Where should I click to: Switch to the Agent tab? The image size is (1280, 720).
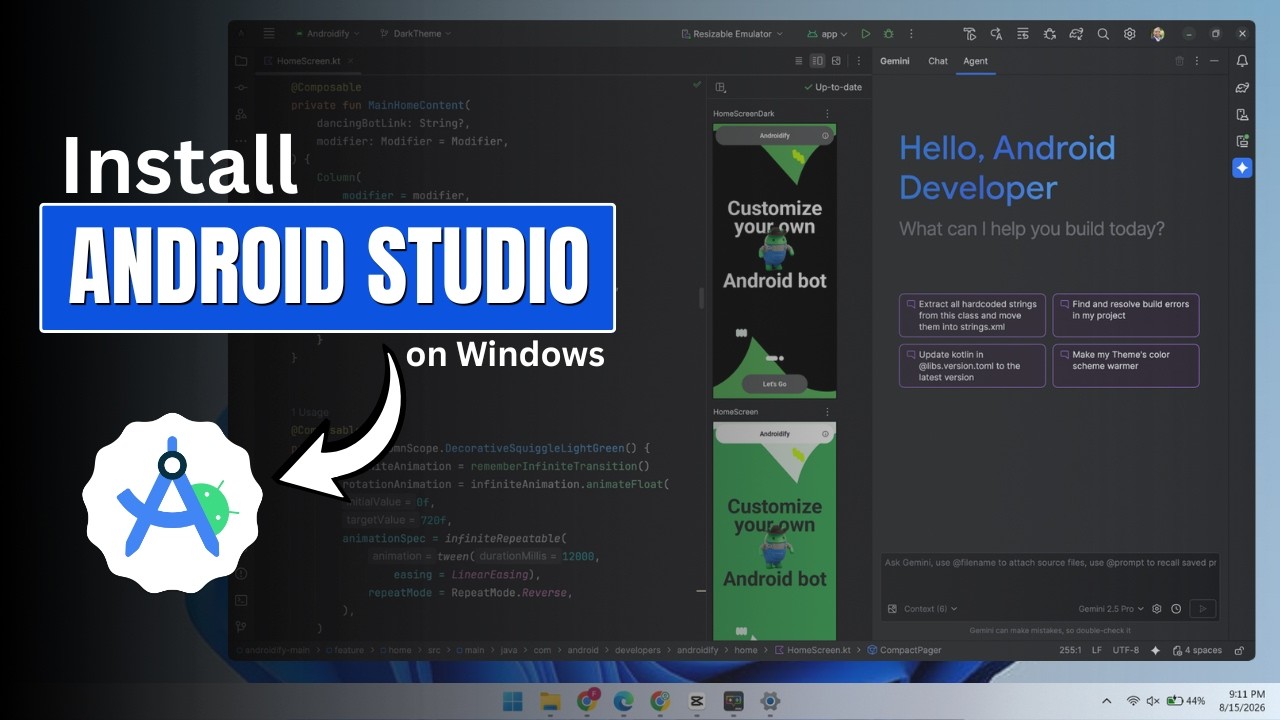click(975, 61)
